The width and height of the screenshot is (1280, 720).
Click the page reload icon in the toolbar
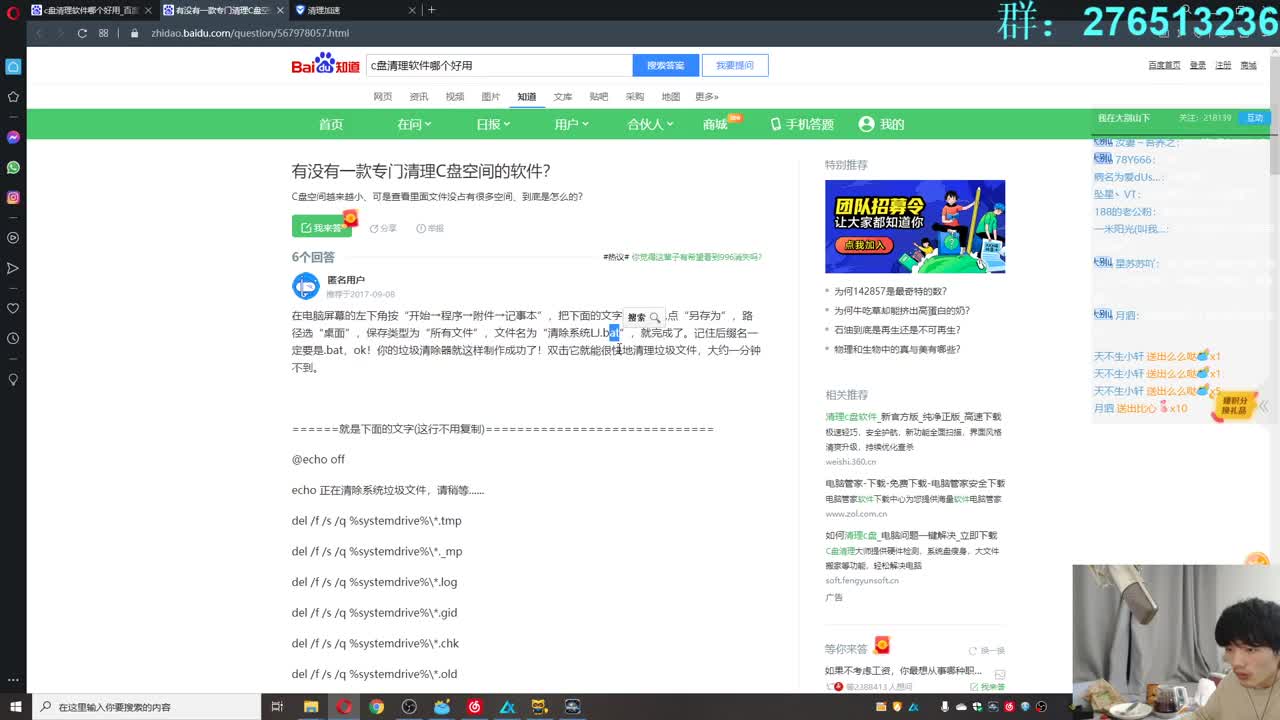(82, 32)
